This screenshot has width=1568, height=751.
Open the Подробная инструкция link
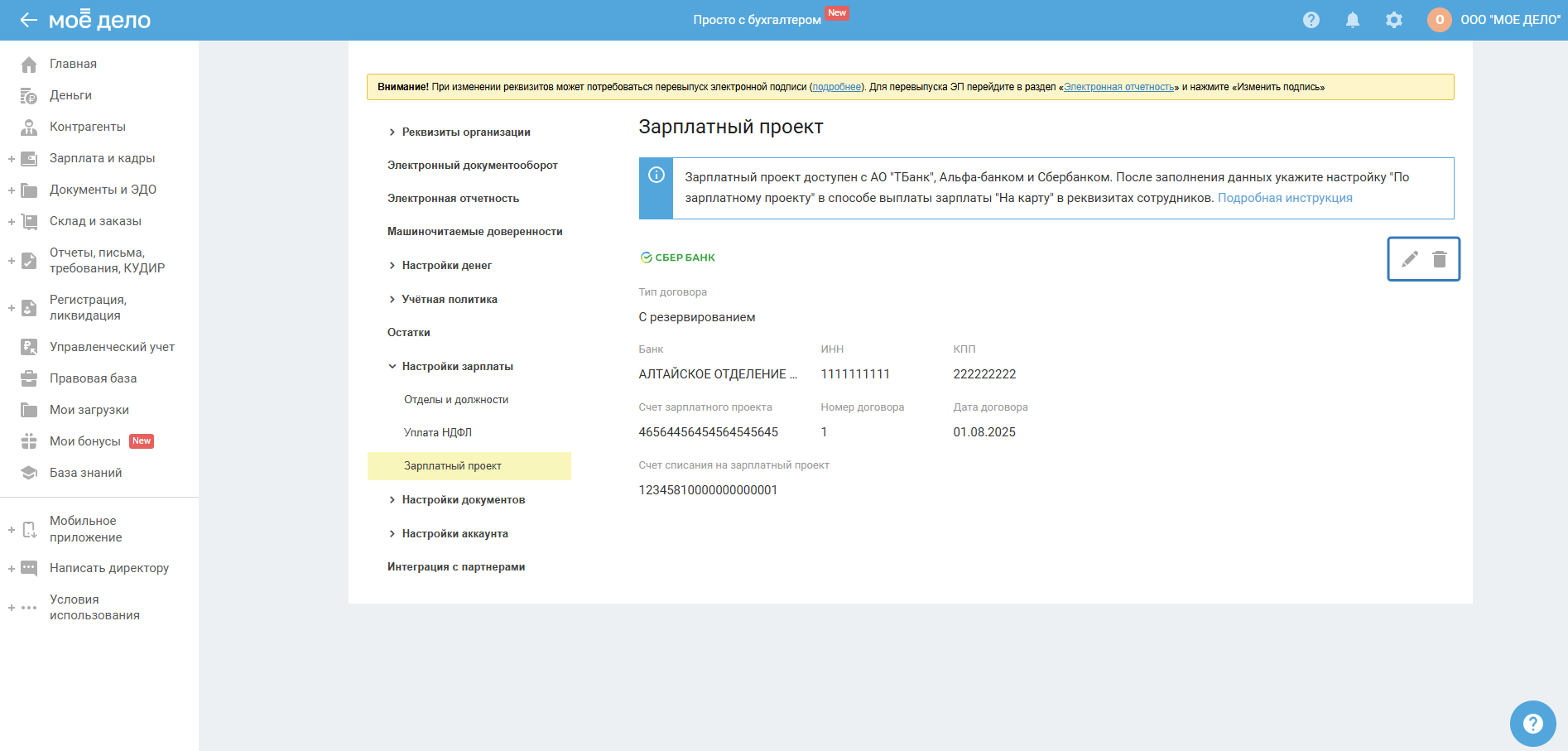pyautogui.click(x=1285, y=198)
